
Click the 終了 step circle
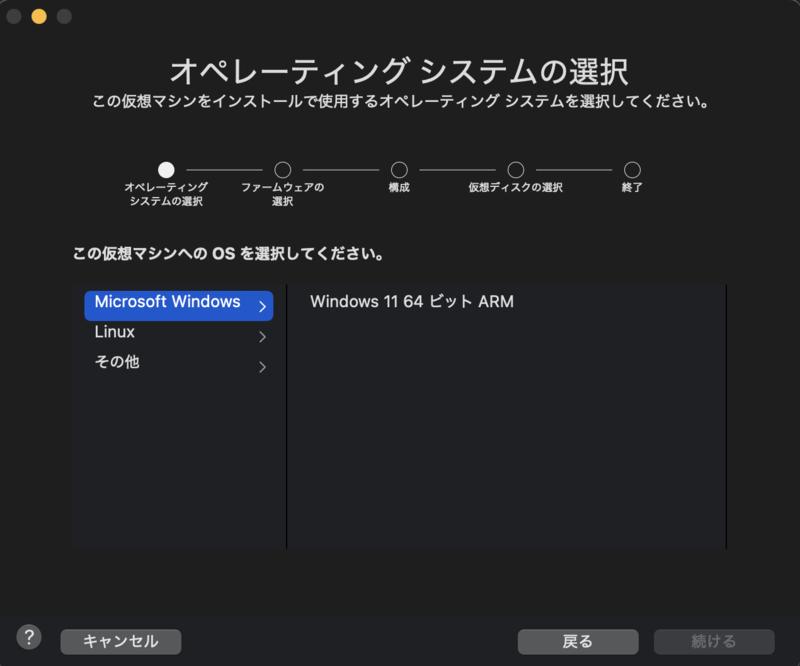pyautogui.click(x=632, y=169)
